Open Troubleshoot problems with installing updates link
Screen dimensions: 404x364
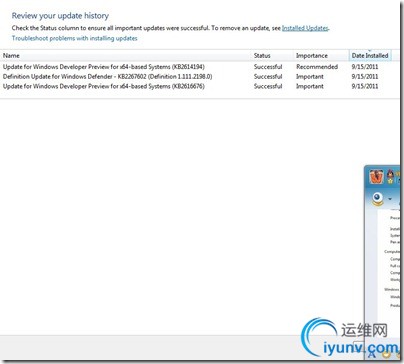pos(75,38)
